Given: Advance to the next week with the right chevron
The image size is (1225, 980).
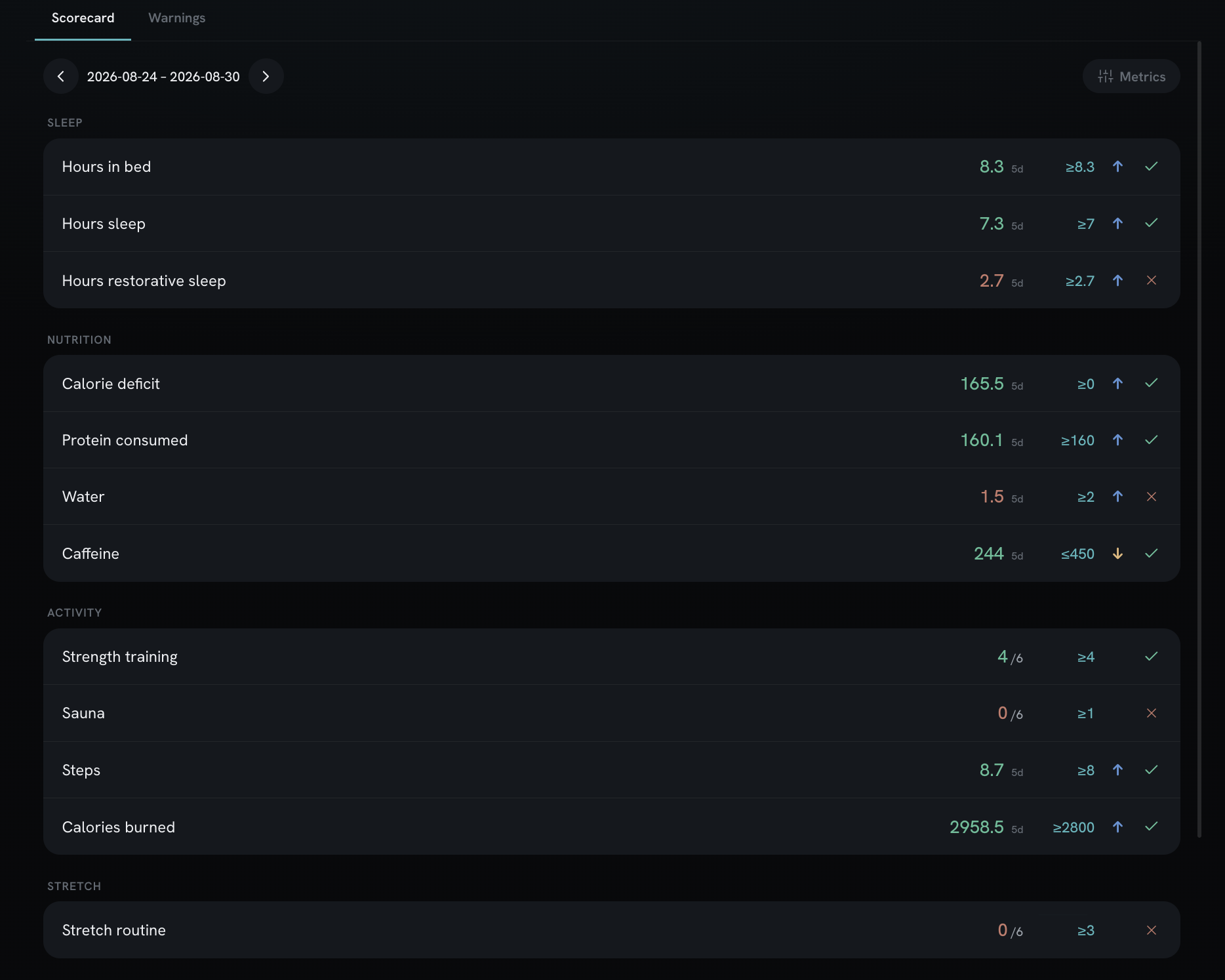Looking at the screenshot, I should click(266, 76).
